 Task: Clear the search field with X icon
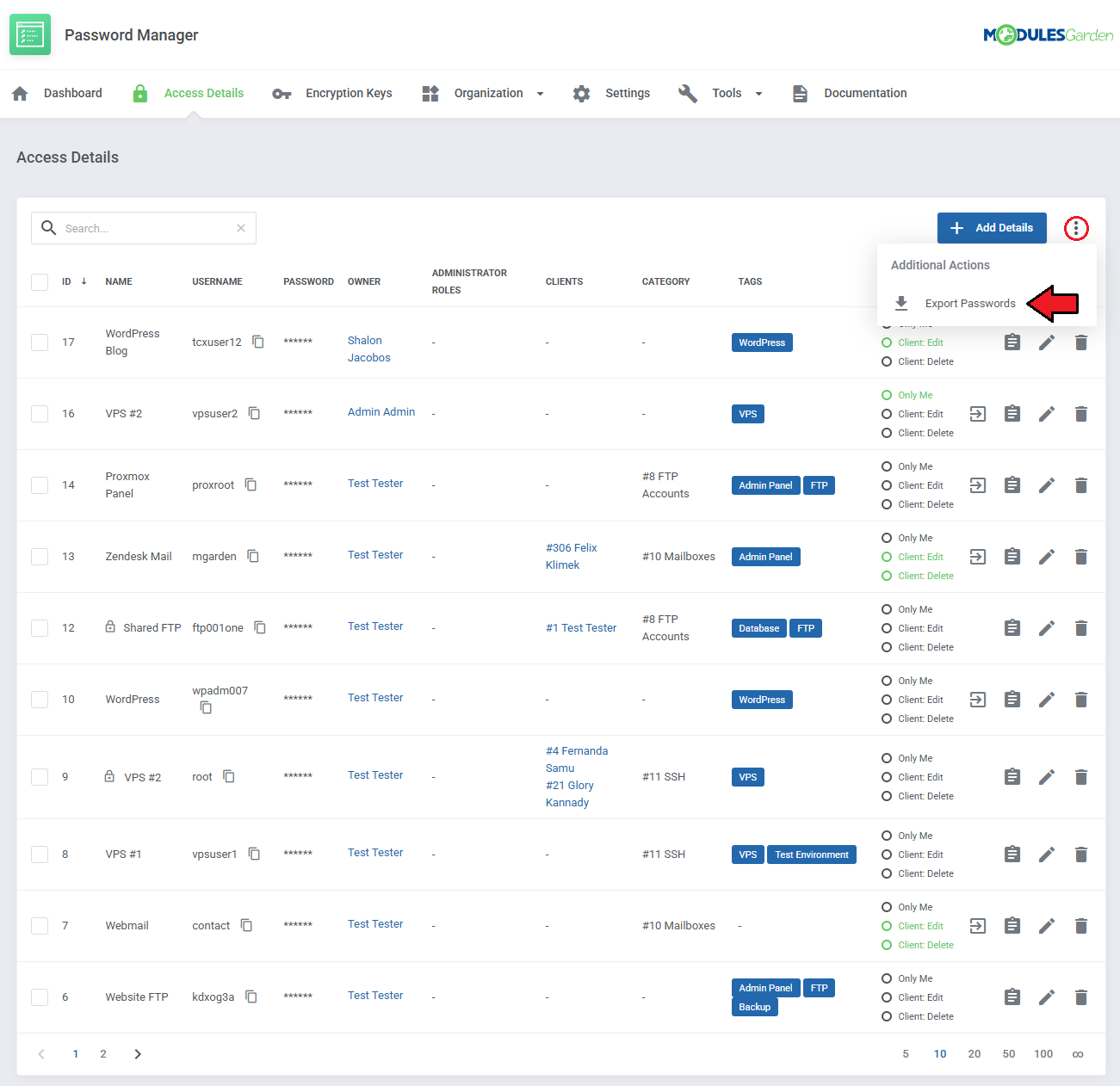coord(241,228)
